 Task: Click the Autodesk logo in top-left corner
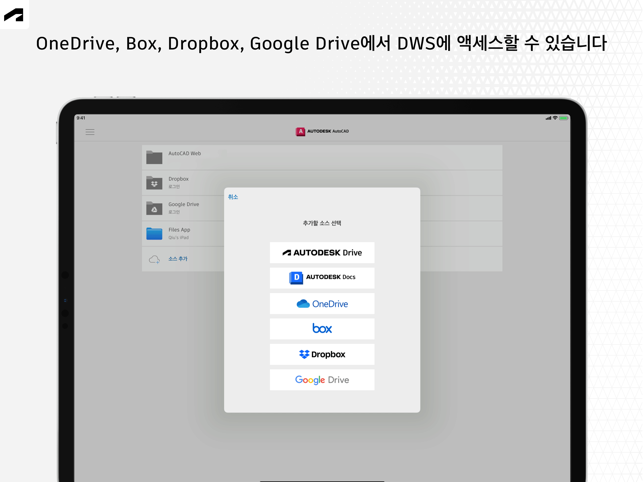coord(14,14)
